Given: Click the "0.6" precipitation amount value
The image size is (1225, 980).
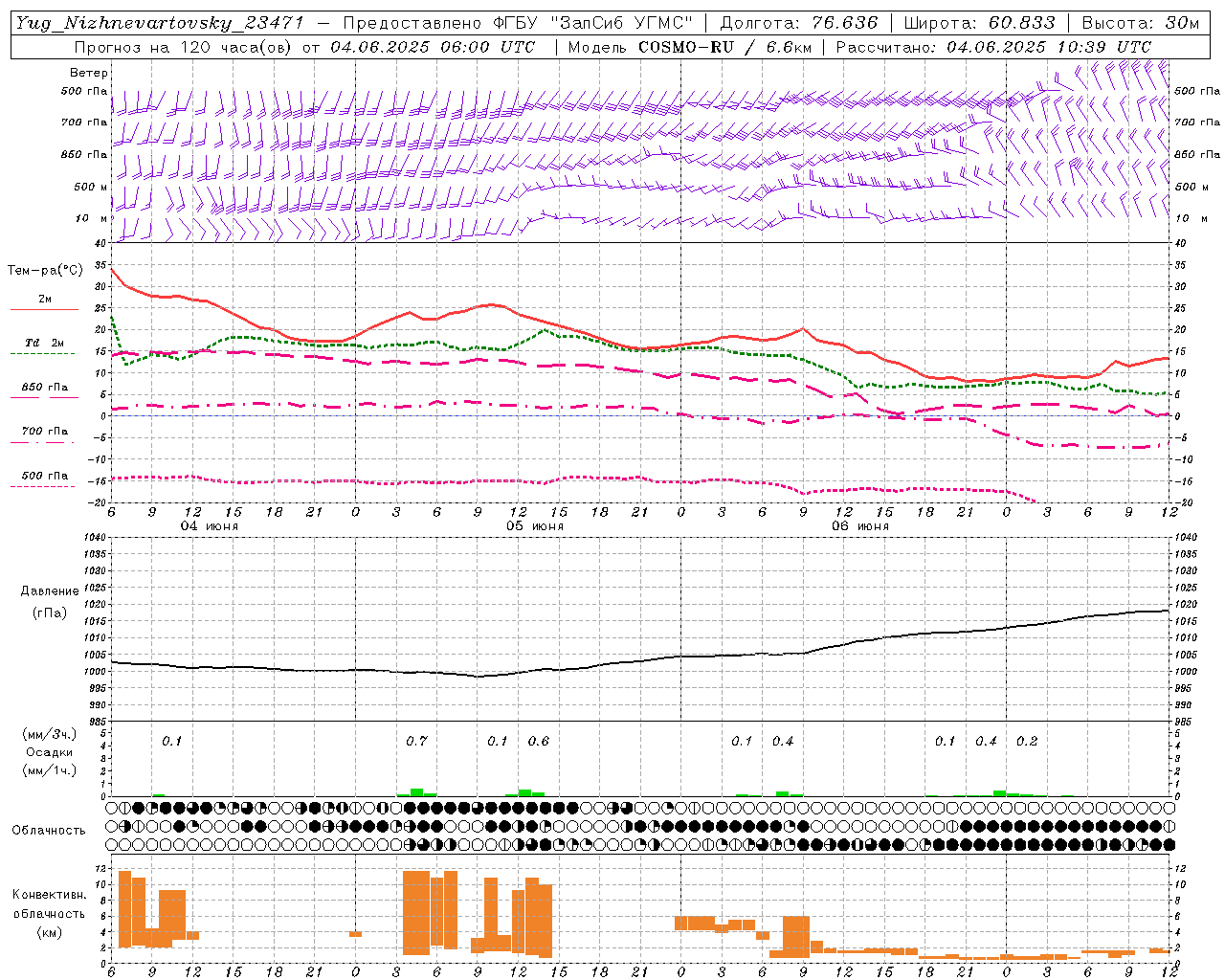Looking at the screenshot, I should click(x=539, y=741).
